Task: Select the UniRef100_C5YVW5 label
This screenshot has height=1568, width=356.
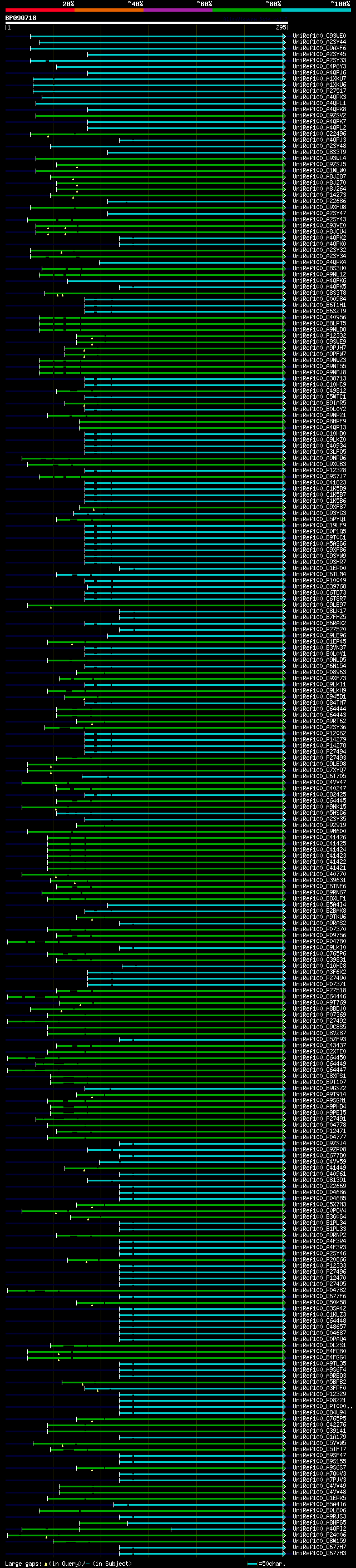Action: pos(319,1443)
